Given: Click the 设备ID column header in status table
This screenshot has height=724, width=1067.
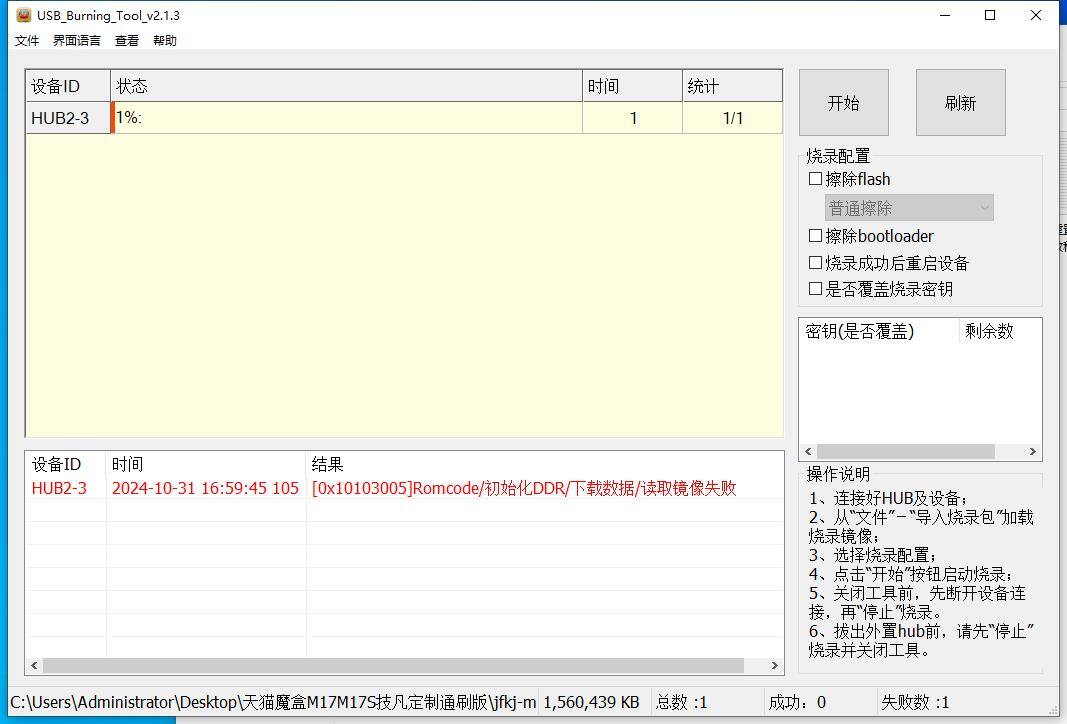Looking at the screenshot, I should click(x=68, y=86).
